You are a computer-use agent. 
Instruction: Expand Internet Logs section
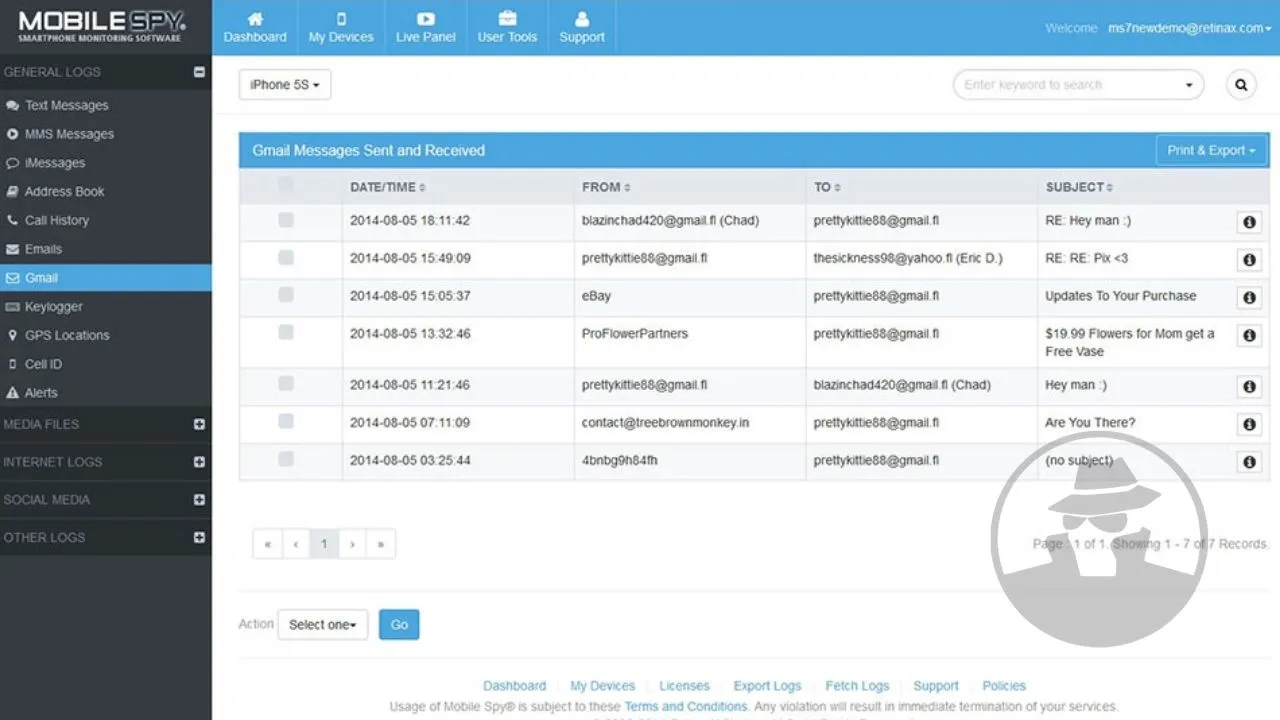[199, 462]
